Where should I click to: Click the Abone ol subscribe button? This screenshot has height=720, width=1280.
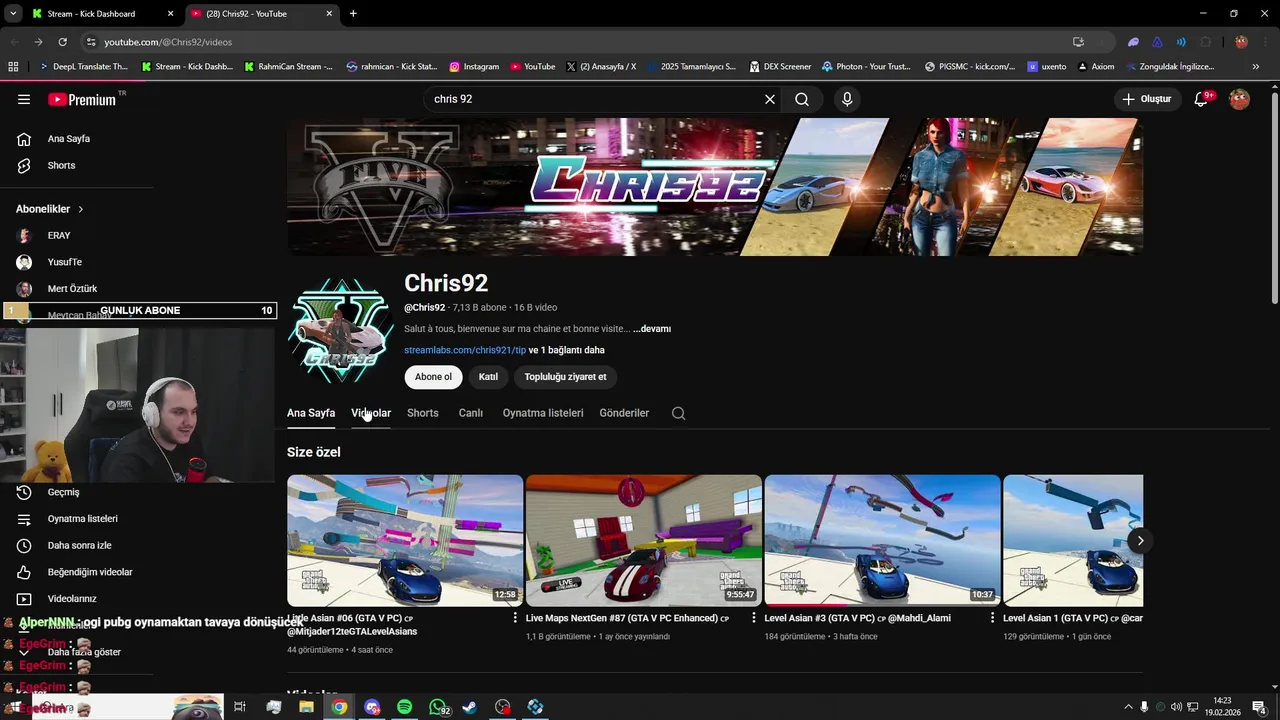click(433, 377)
